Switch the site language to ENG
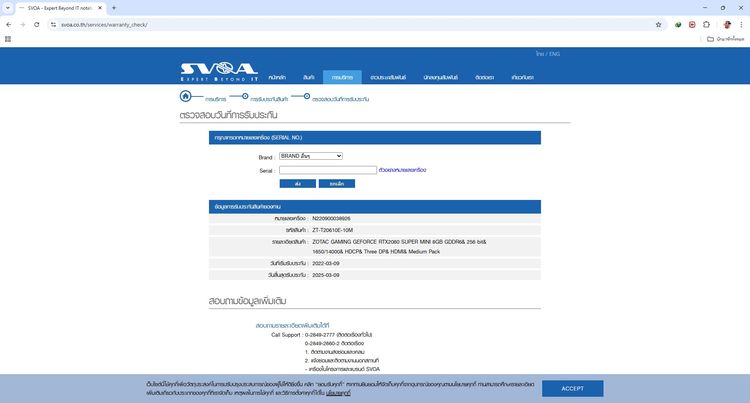The height and width of the screenshot is (403, 750). [x=554, y=53]
